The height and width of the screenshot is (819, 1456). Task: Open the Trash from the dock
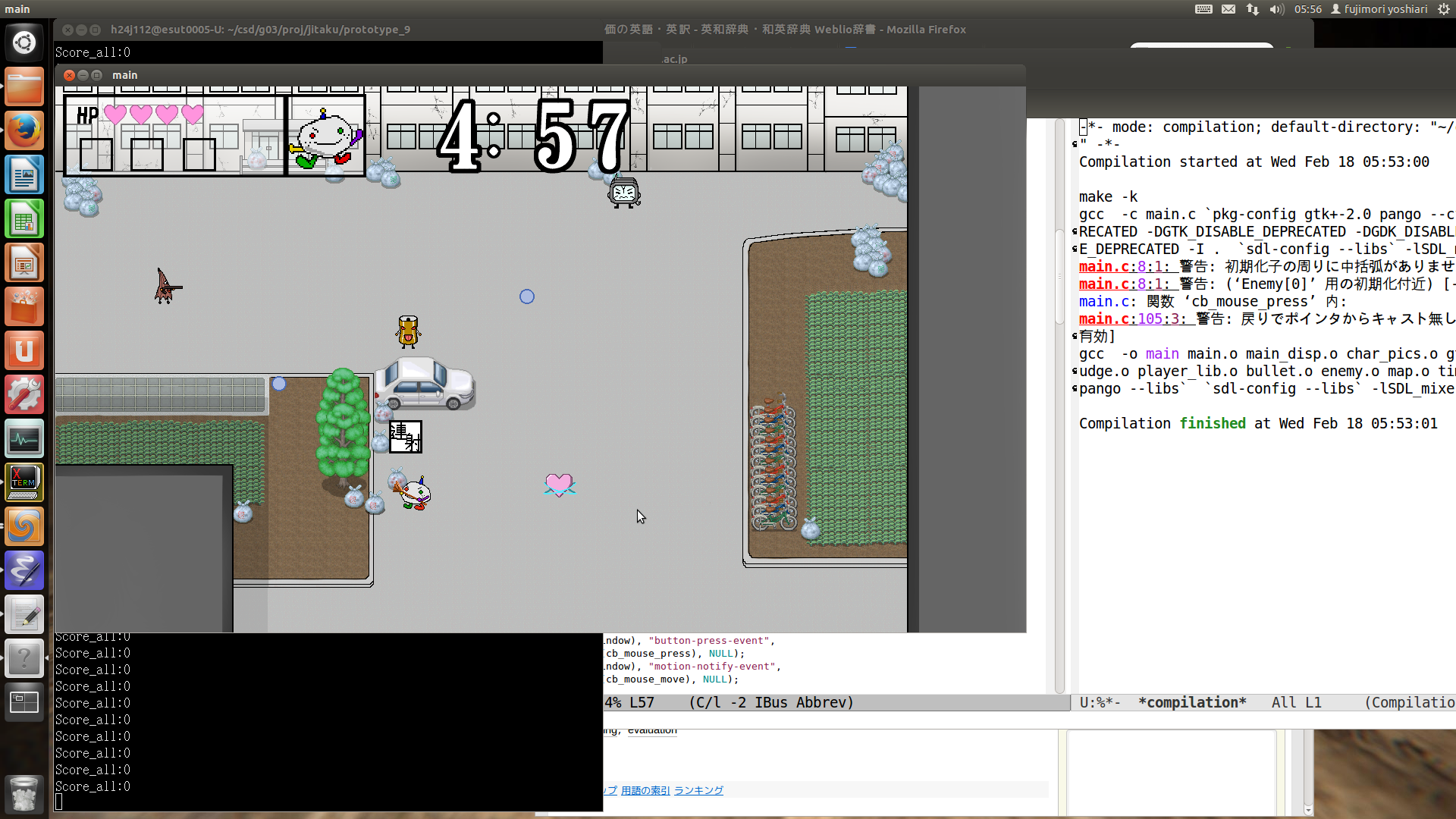click(24, 793)
